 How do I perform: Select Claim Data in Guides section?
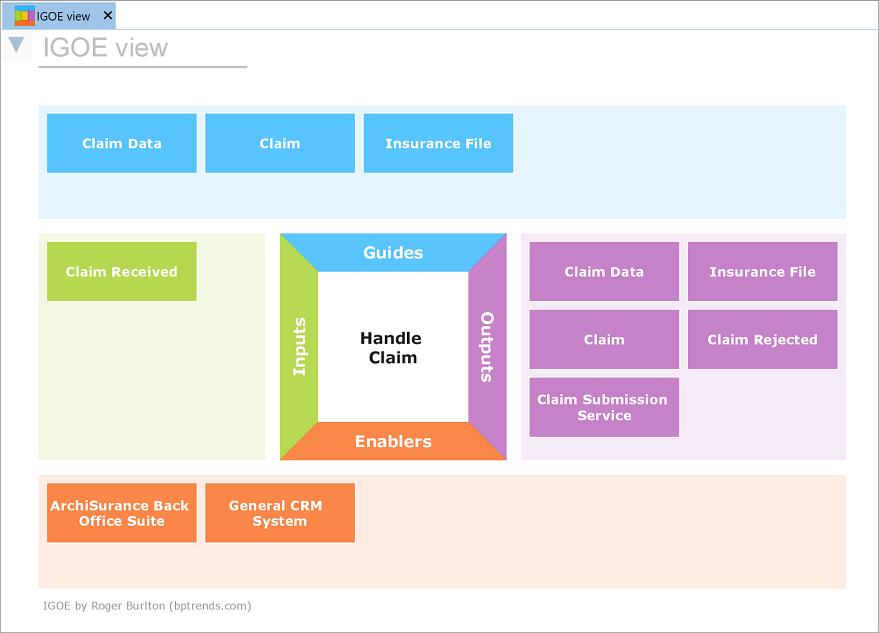122,143
